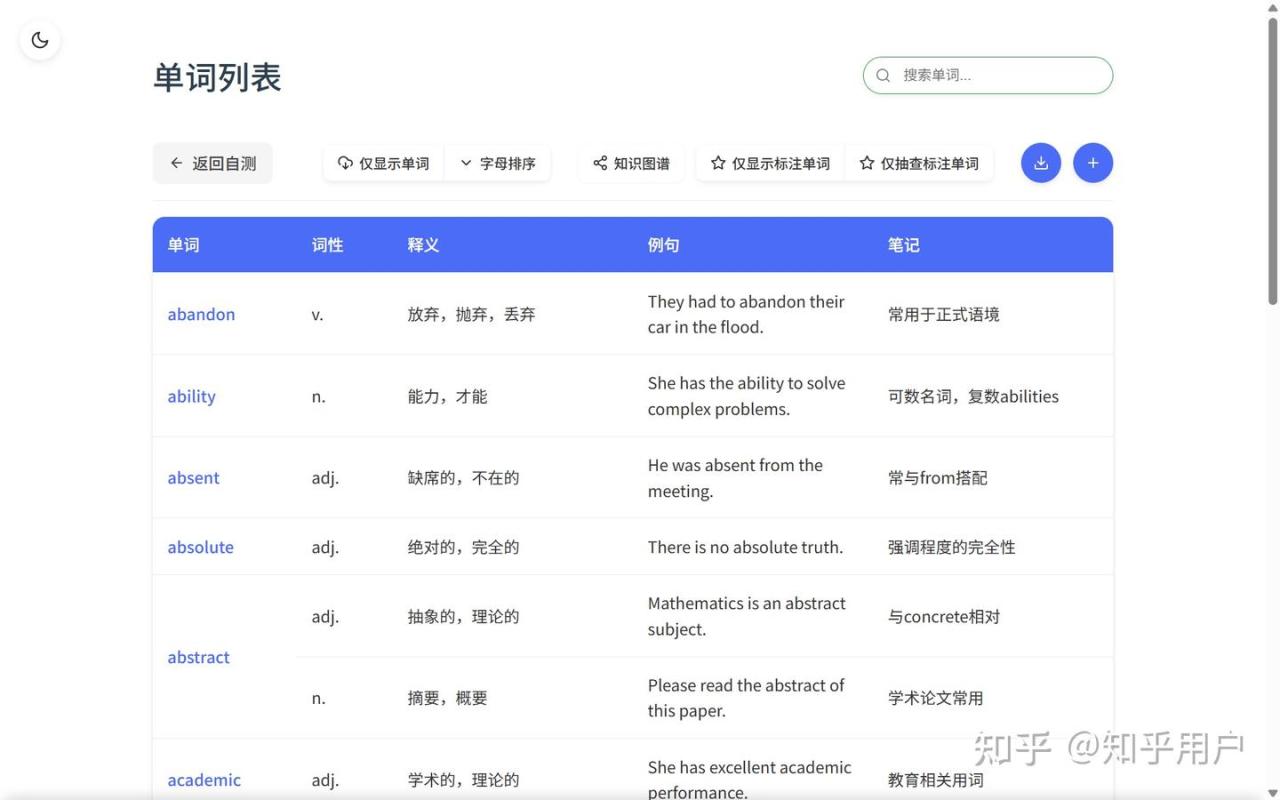Click the star icon next to 仅显示标注单词
Image resolution: width=1280 pixels, height=800 pixels.
coord(718,163)
